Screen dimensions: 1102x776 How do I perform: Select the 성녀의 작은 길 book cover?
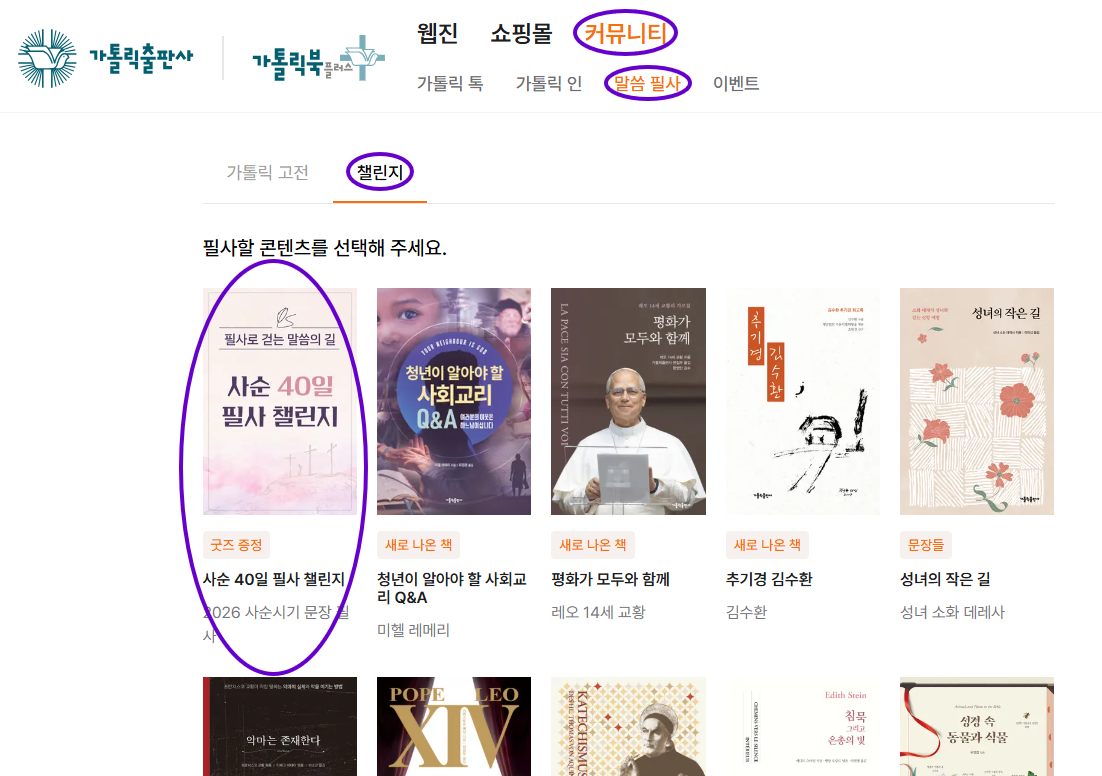click(x=977, y=401)
